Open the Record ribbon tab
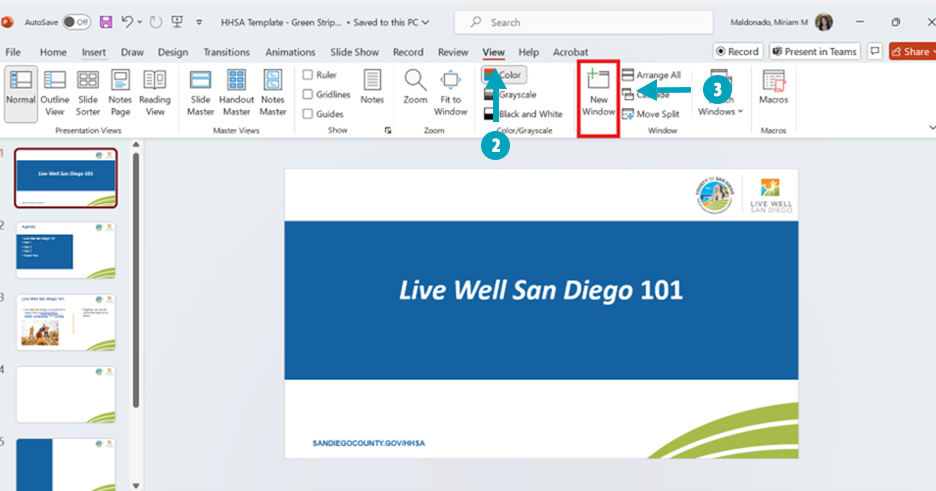Screen dimensions: 936x491 pos(408,52)
